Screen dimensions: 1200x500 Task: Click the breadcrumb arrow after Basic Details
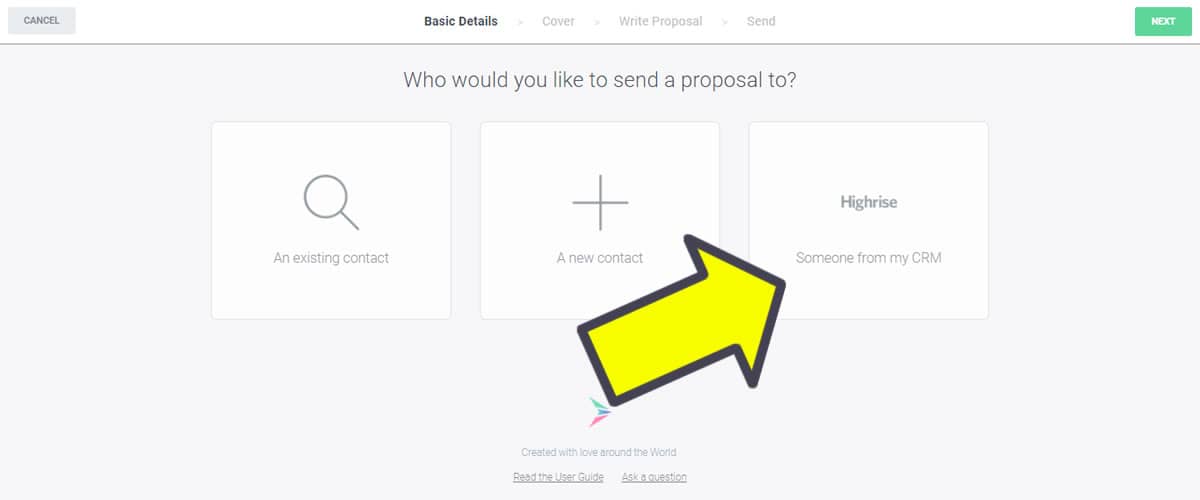pos(520,21)
